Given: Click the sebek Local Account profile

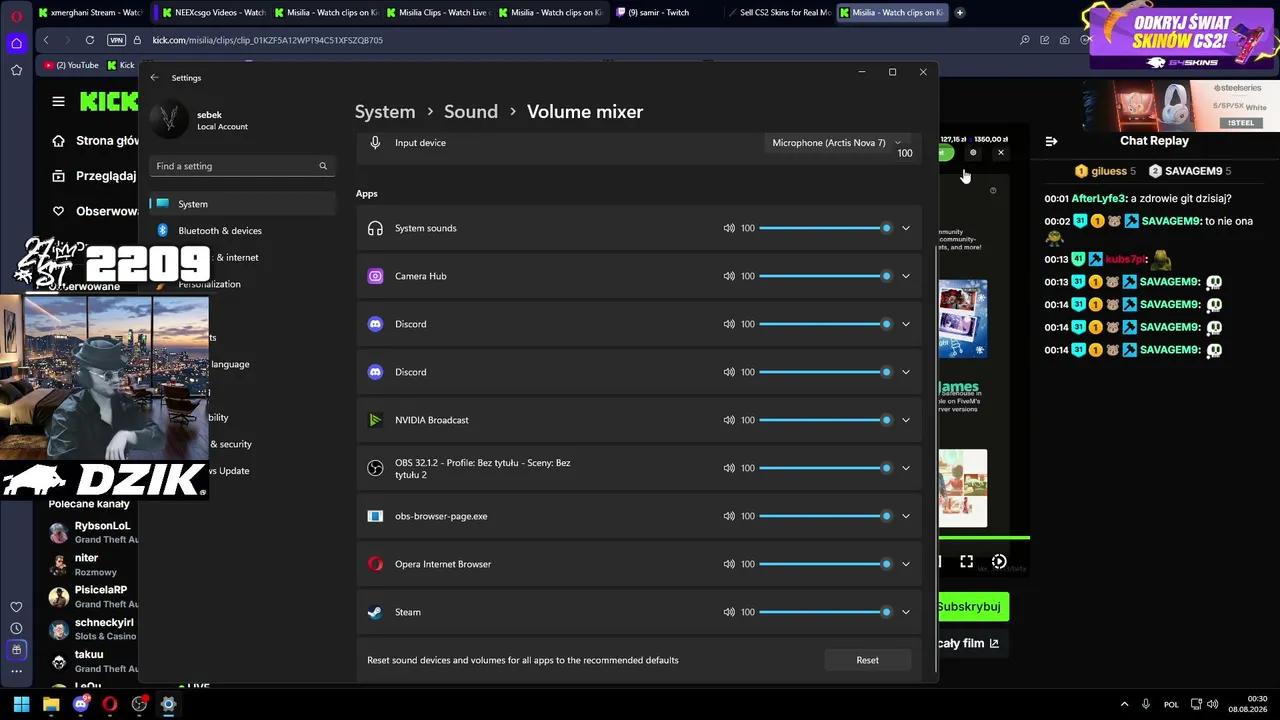Looking at the screenshot, I should 200,120.
